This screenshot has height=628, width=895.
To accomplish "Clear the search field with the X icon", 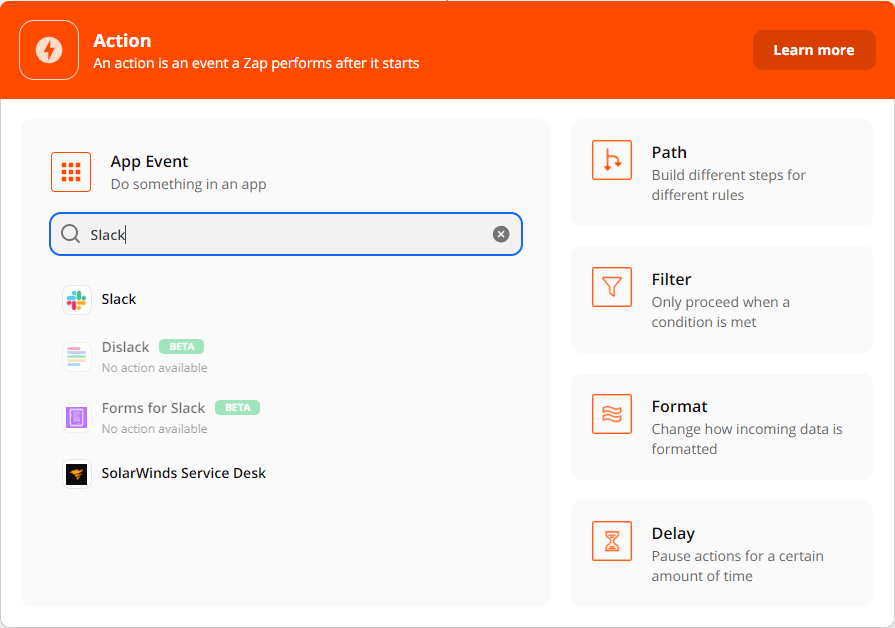I will (x=501, y=234).
